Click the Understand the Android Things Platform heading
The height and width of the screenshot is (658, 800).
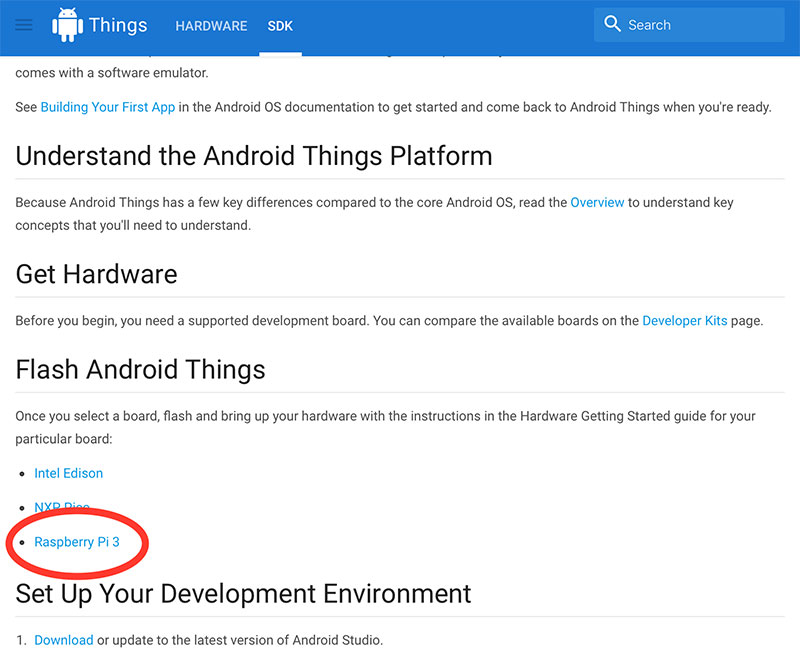click(x=253, y=156)
